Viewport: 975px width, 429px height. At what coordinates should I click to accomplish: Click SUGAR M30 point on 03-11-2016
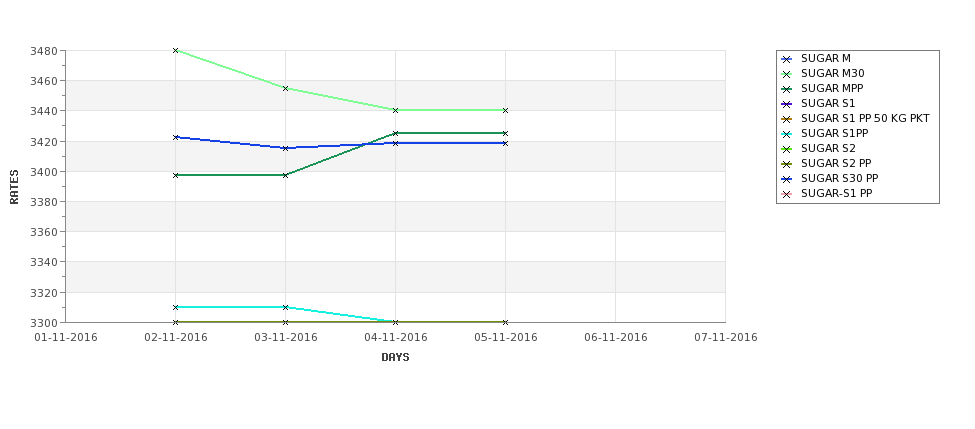(x=285, y=88)
